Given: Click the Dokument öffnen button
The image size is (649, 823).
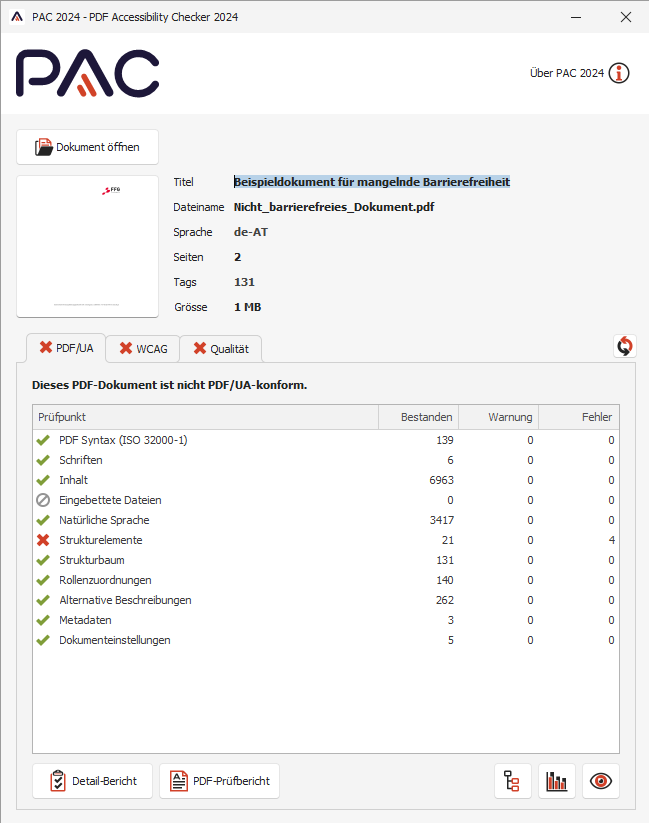Looking at the screenshot, I should tap(87, 147).
